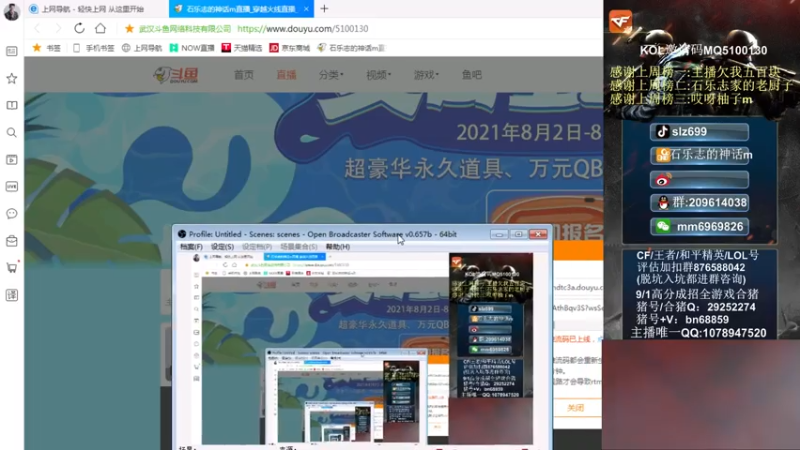Open the sidebar LIVE icon
Screen dimensions: 800x450
[11, 187]
